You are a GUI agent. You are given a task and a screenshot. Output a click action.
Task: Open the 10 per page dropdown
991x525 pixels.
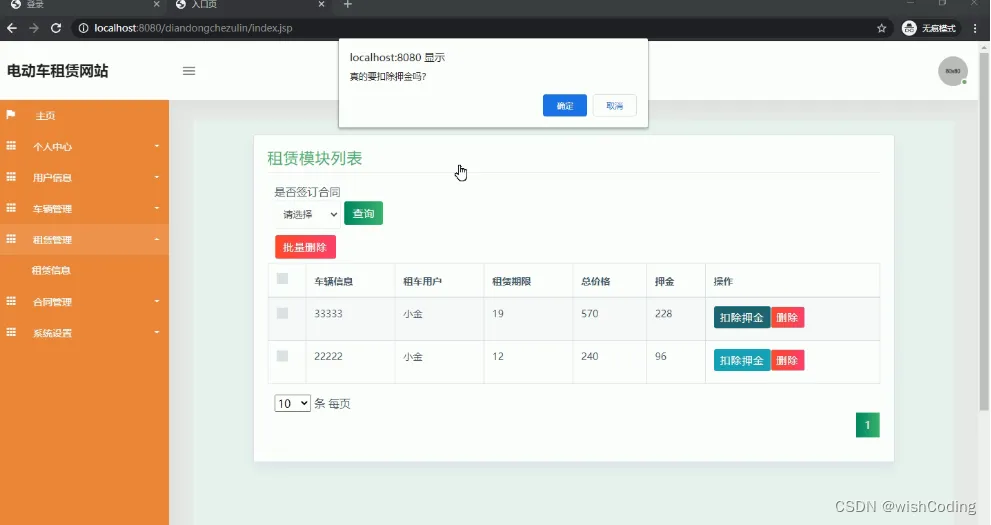tap(292, 403)
